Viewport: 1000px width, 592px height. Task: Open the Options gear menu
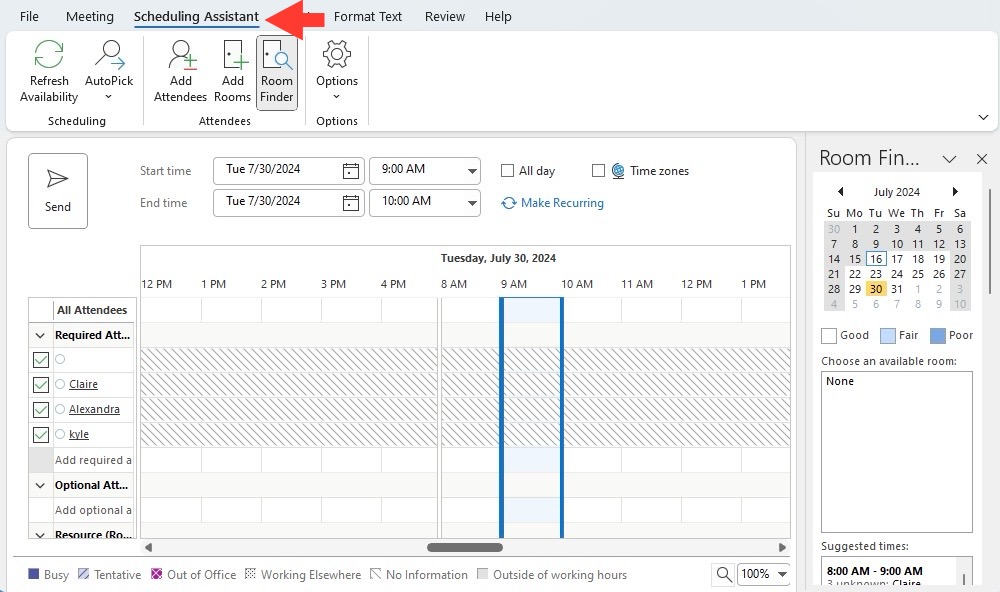(337, 70)
